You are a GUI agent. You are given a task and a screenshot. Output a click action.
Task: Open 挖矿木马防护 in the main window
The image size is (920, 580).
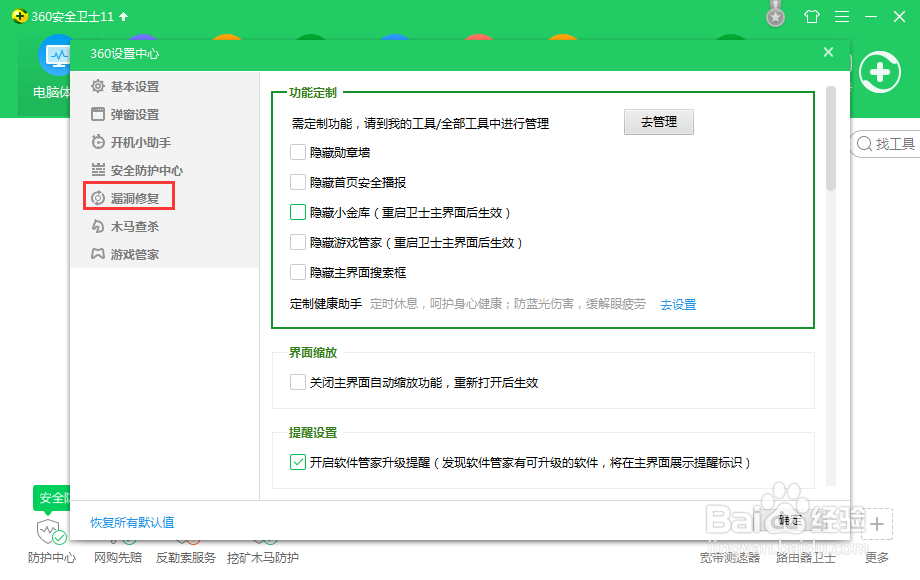263,558
